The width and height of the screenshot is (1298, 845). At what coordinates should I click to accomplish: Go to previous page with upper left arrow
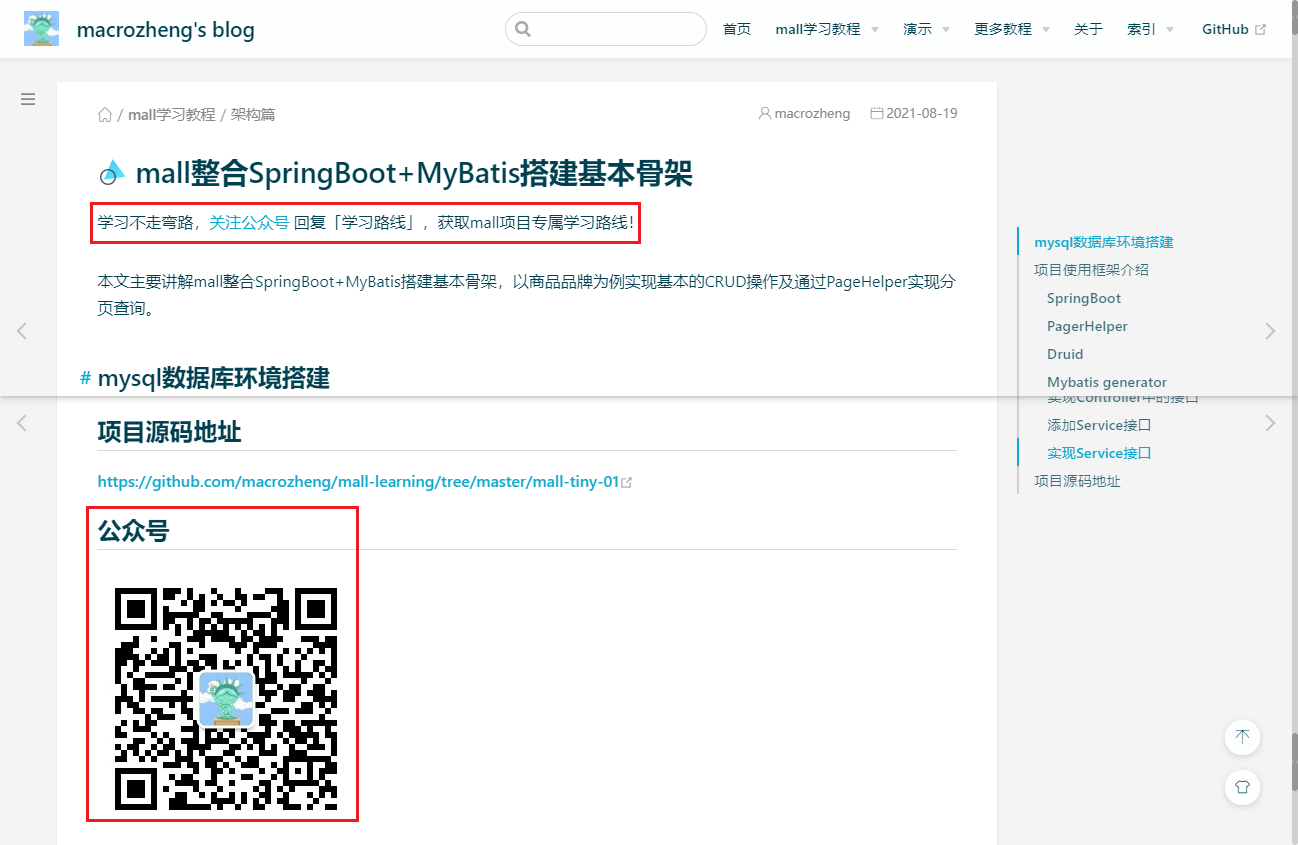(22, 331)
